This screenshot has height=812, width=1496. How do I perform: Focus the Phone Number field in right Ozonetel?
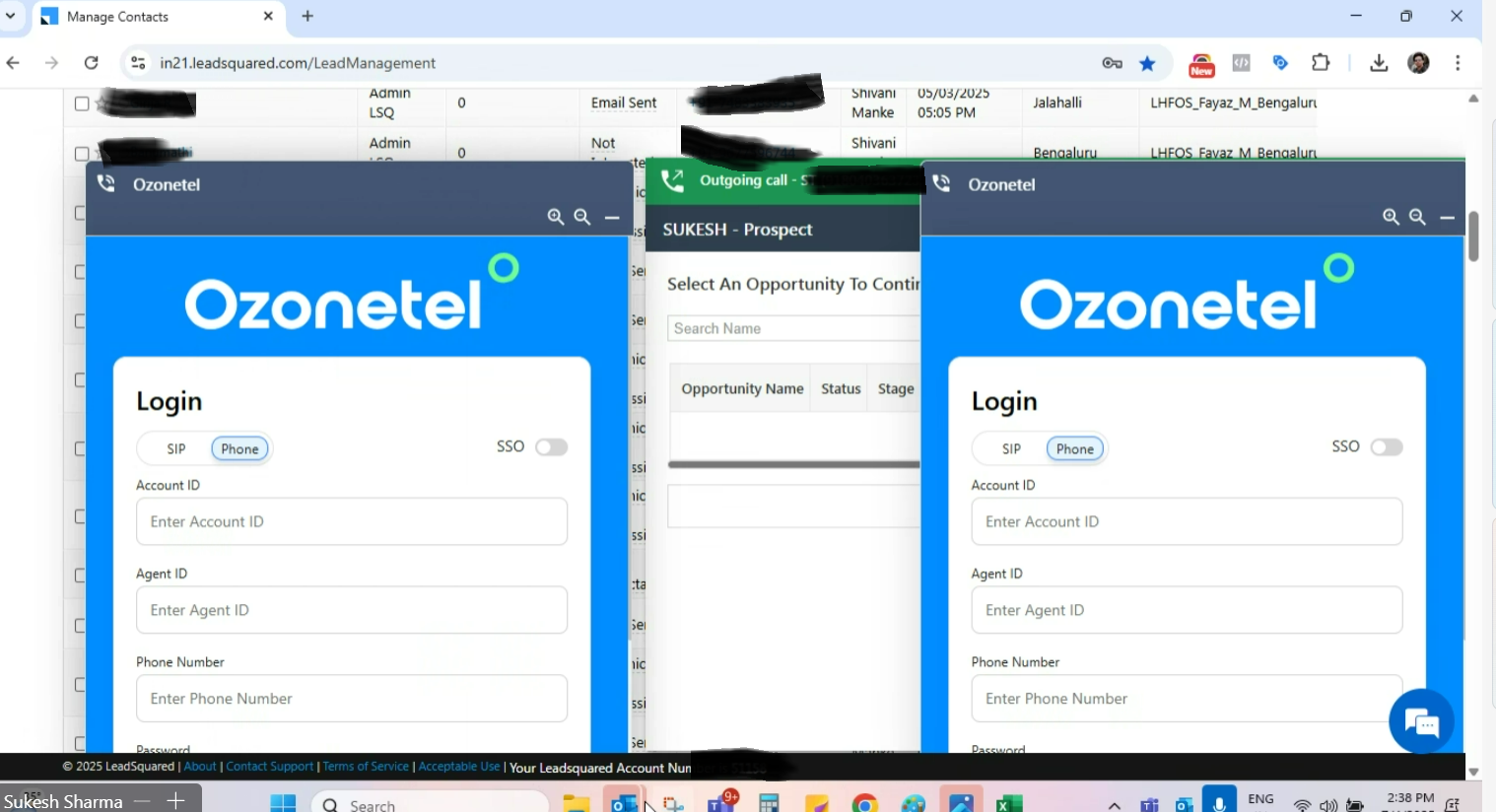click(x=1187, y=699)
